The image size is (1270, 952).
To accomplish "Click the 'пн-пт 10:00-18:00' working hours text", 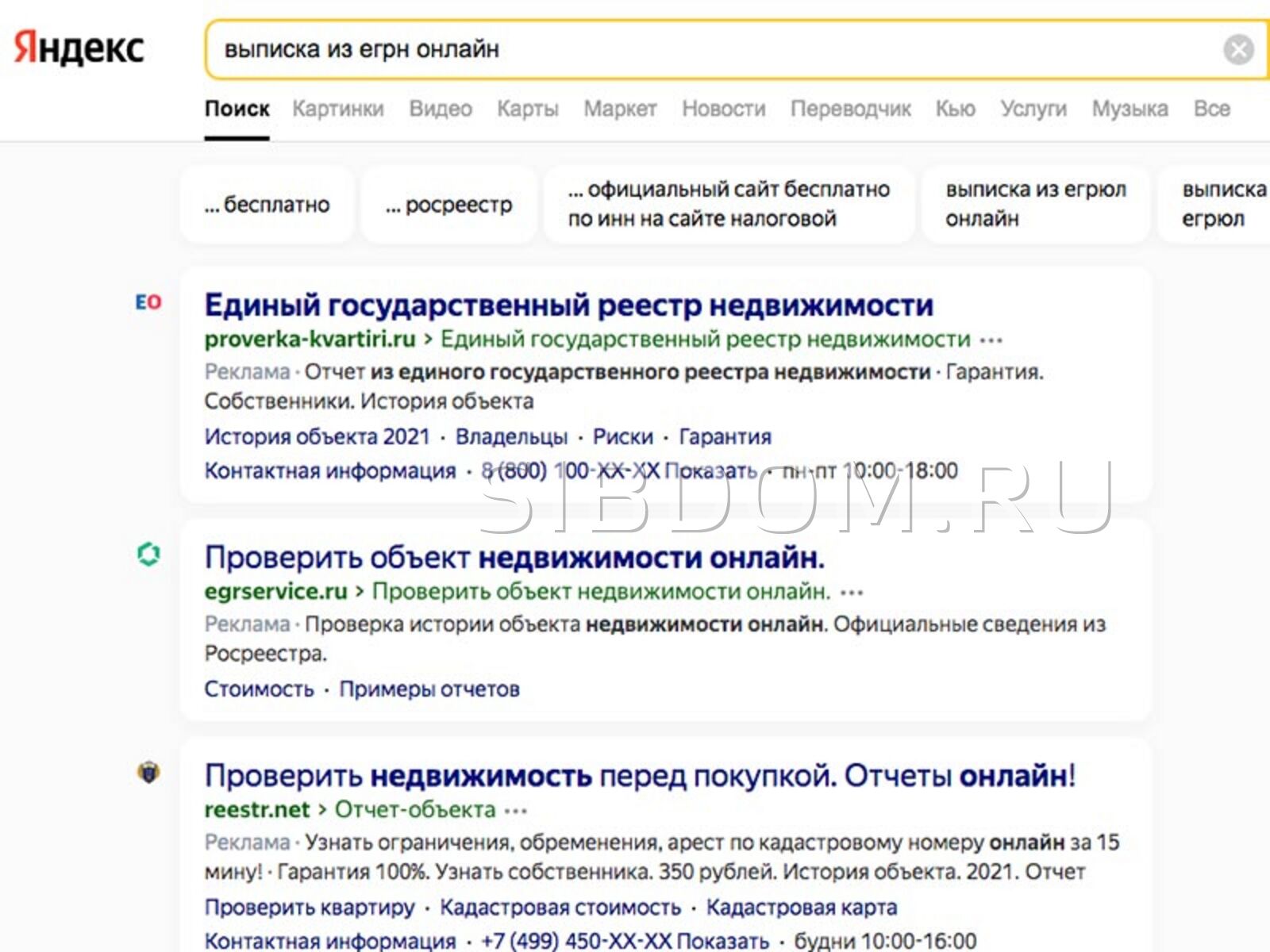I will click(x=870, y=471).
